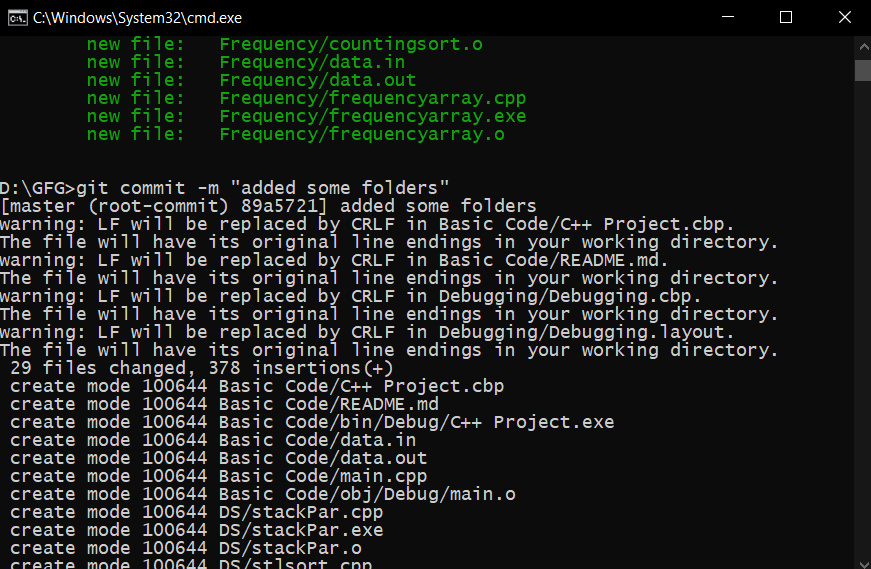Click the "29 files changed" summary line
Viewport: 871px width, 569px height.
[202, 368]
